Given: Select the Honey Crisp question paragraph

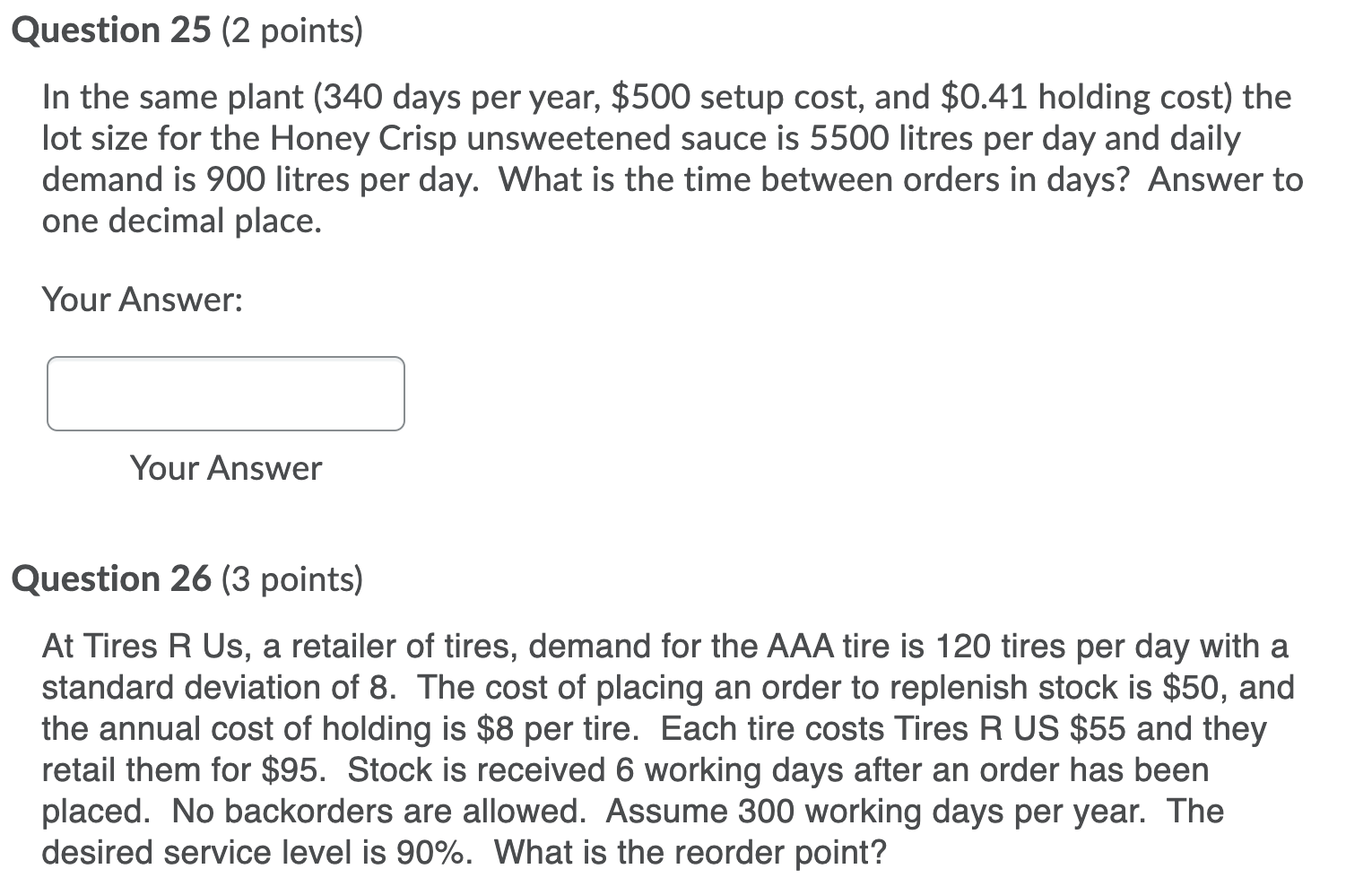Looking at the screenshot, I should tap(664, 157).
